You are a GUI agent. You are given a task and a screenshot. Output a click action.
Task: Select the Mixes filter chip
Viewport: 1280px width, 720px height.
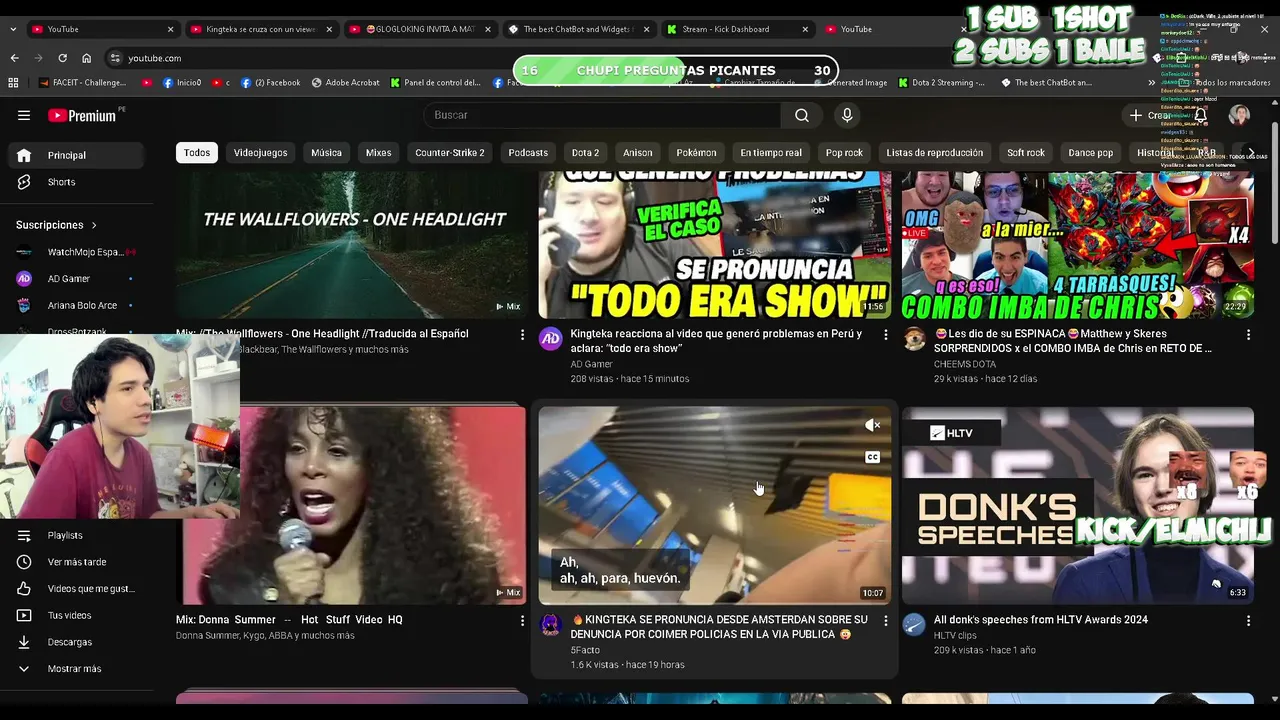378,153
